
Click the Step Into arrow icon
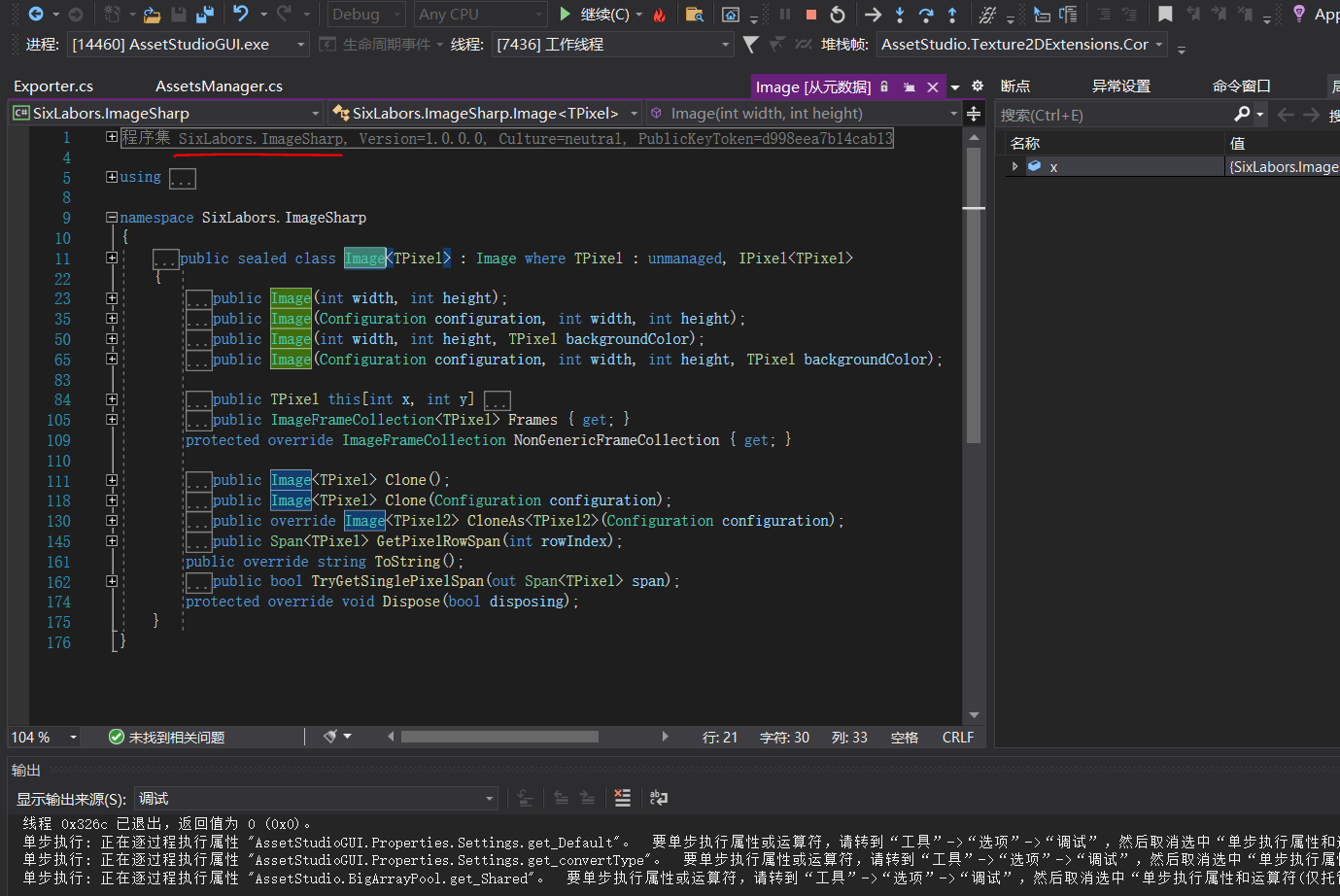(900, 15)
